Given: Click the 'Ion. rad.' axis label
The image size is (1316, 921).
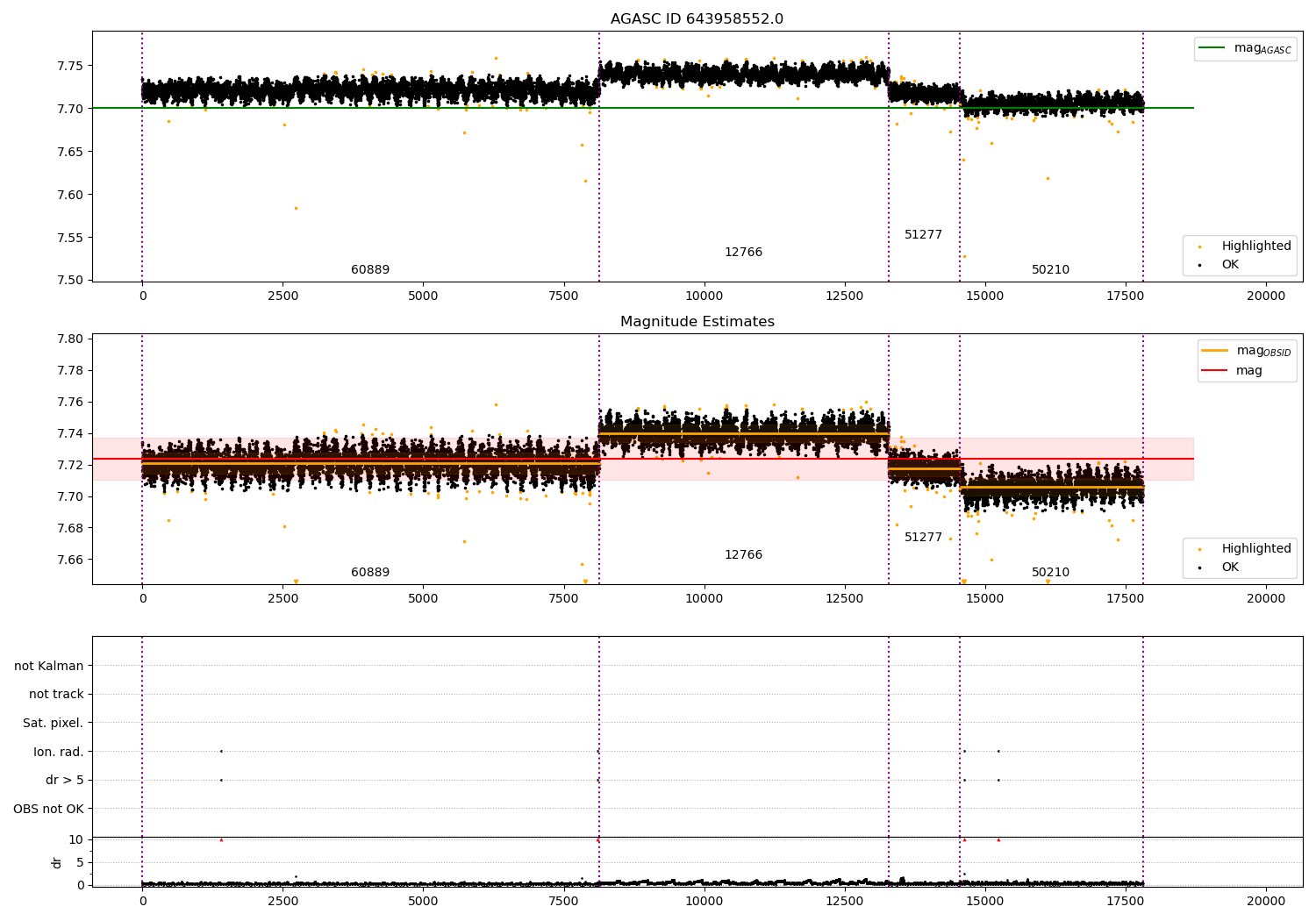Looking at the screenshot, I should pyautogui.click(x=59, y=753).
